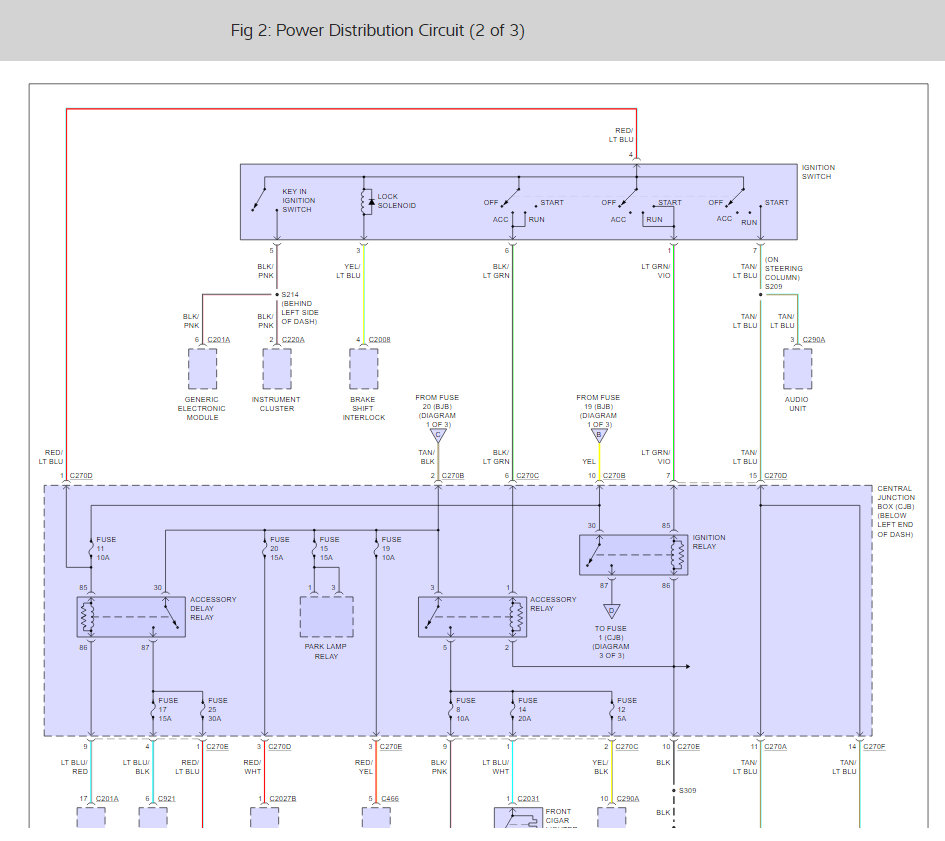This screenshot has height=841, width=945.
Task: Click the Fig 2 Power Distribution Circuit title
Action: (377, 30)
